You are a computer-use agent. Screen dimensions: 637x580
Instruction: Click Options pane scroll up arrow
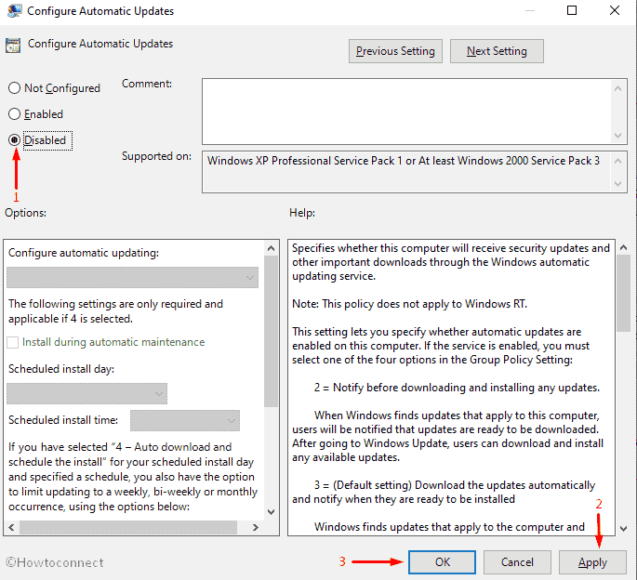(271, 248)
